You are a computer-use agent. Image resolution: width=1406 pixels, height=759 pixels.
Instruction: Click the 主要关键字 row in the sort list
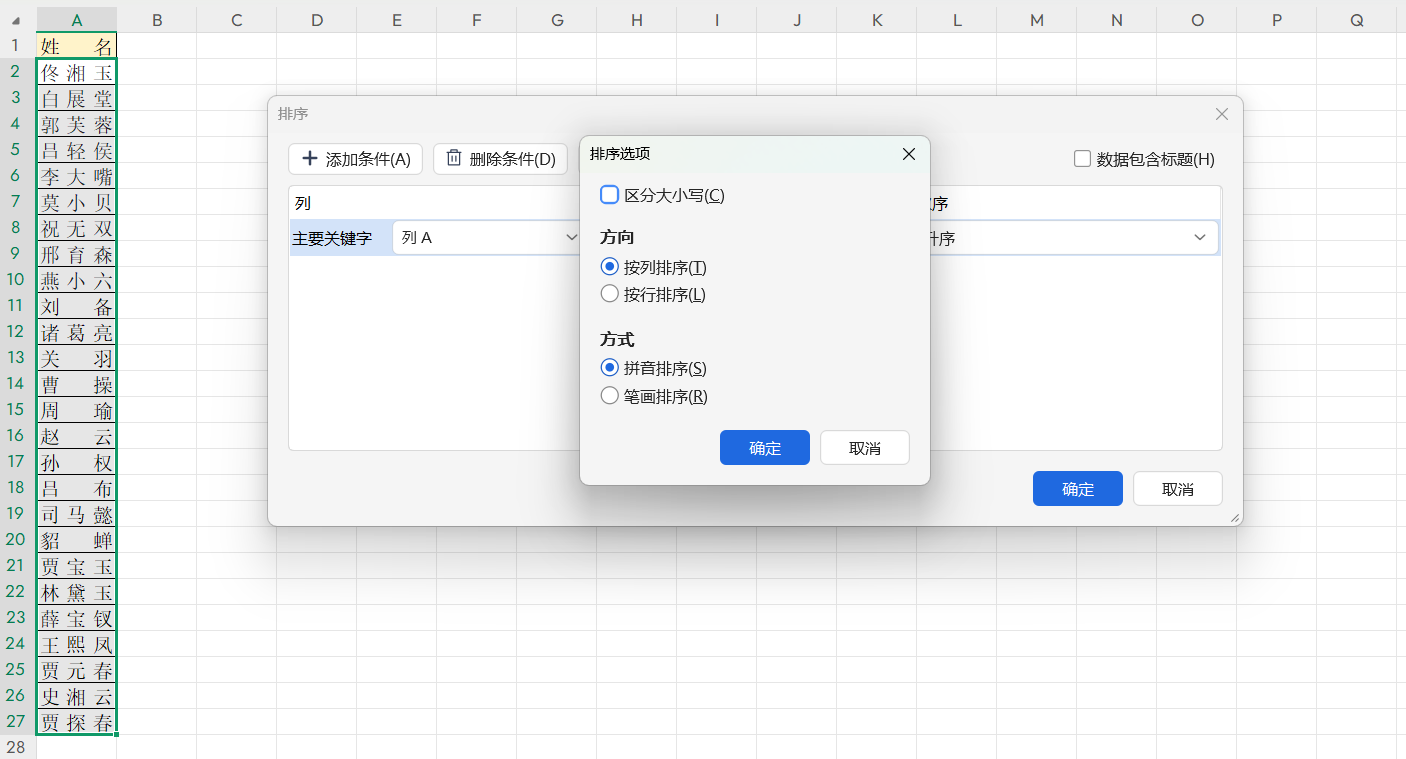click(x=340, y=238)
